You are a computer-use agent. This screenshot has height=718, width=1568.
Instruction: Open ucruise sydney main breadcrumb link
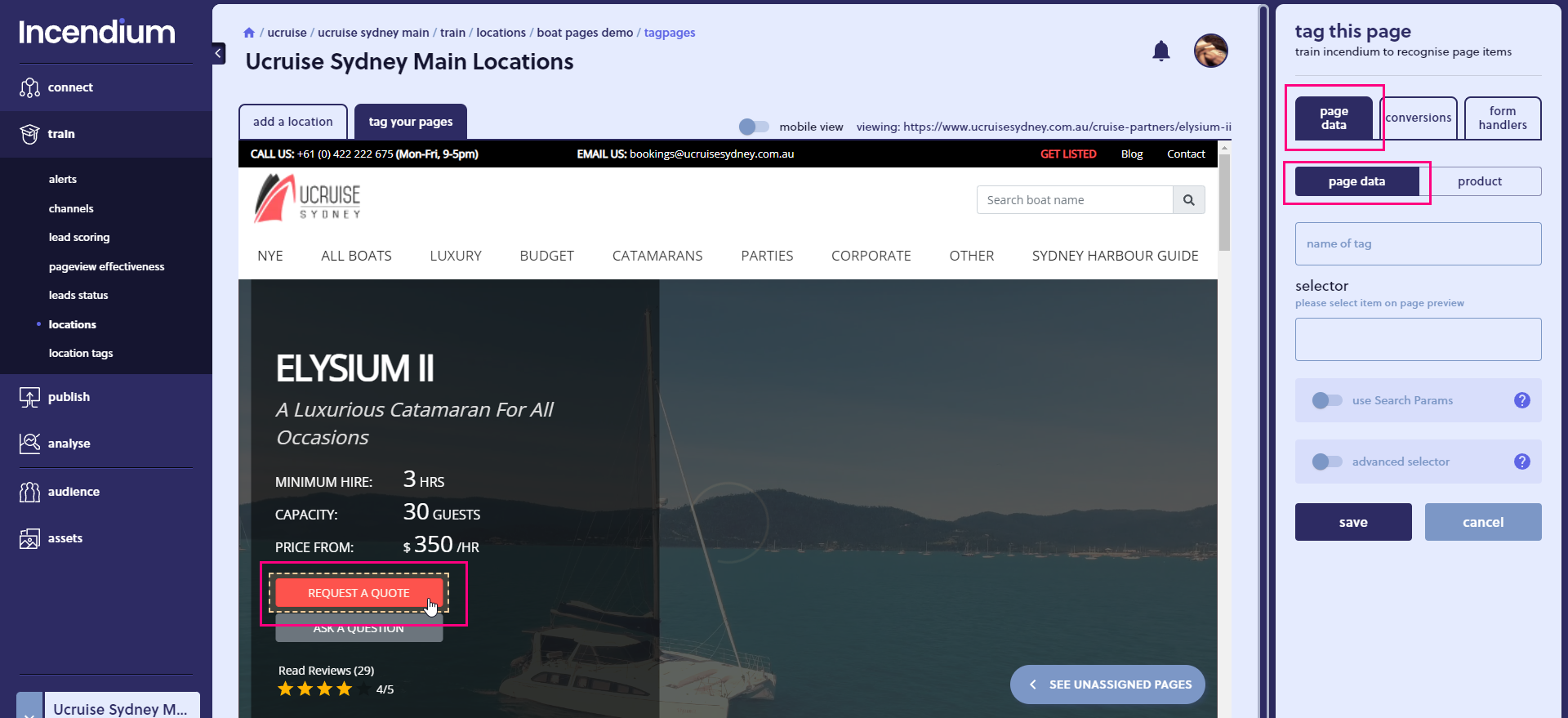[373, 33]
